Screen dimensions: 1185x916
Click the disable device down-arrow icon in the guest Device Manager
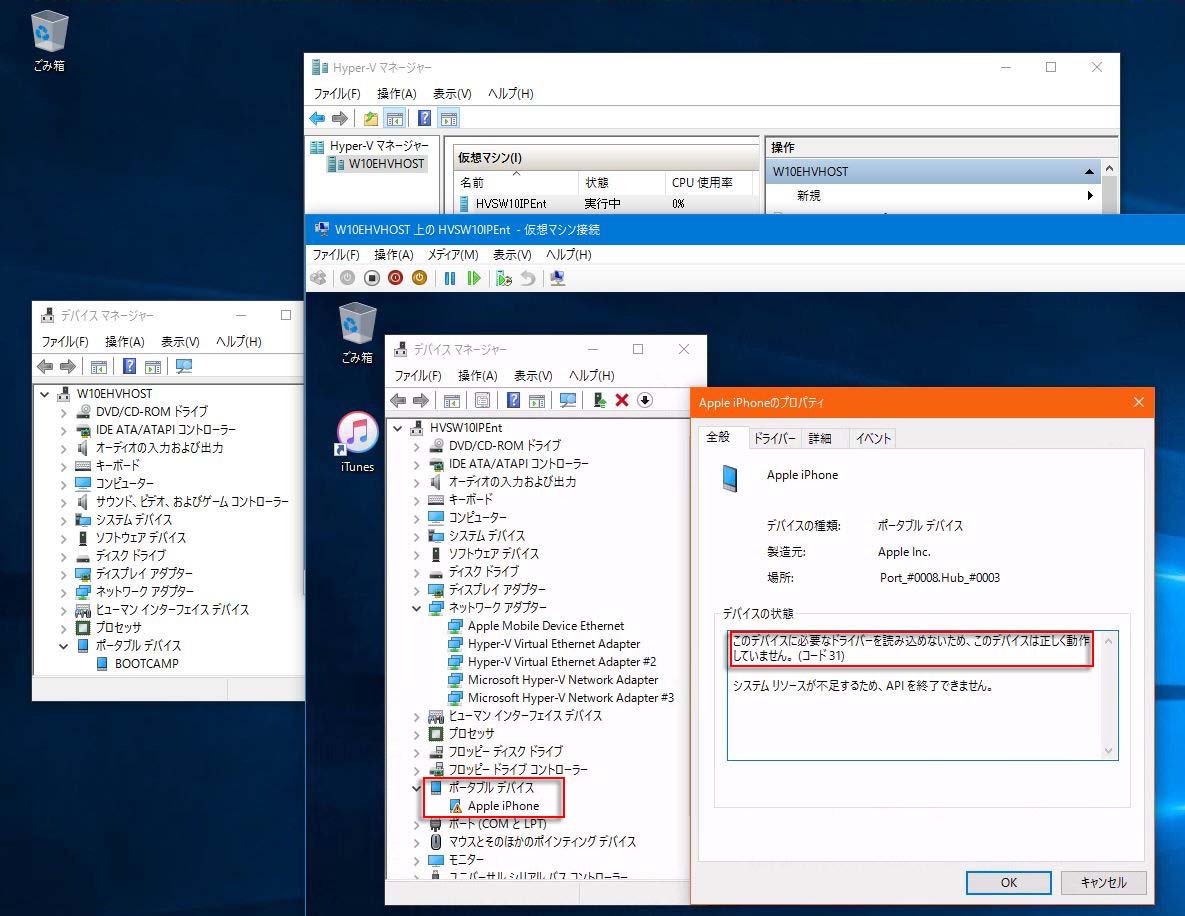(645, 400)
